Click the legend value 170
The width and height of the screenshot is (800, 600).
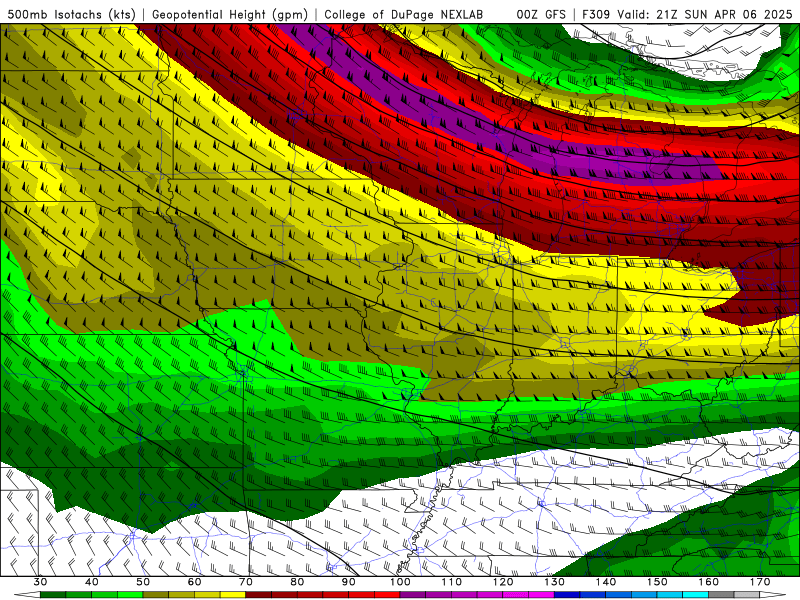point(760,582)
